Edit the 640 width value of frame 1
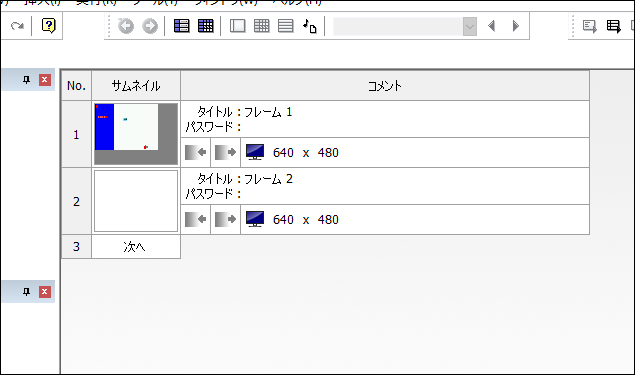This screenshot has width=635, height=375. tap(283, 153)
